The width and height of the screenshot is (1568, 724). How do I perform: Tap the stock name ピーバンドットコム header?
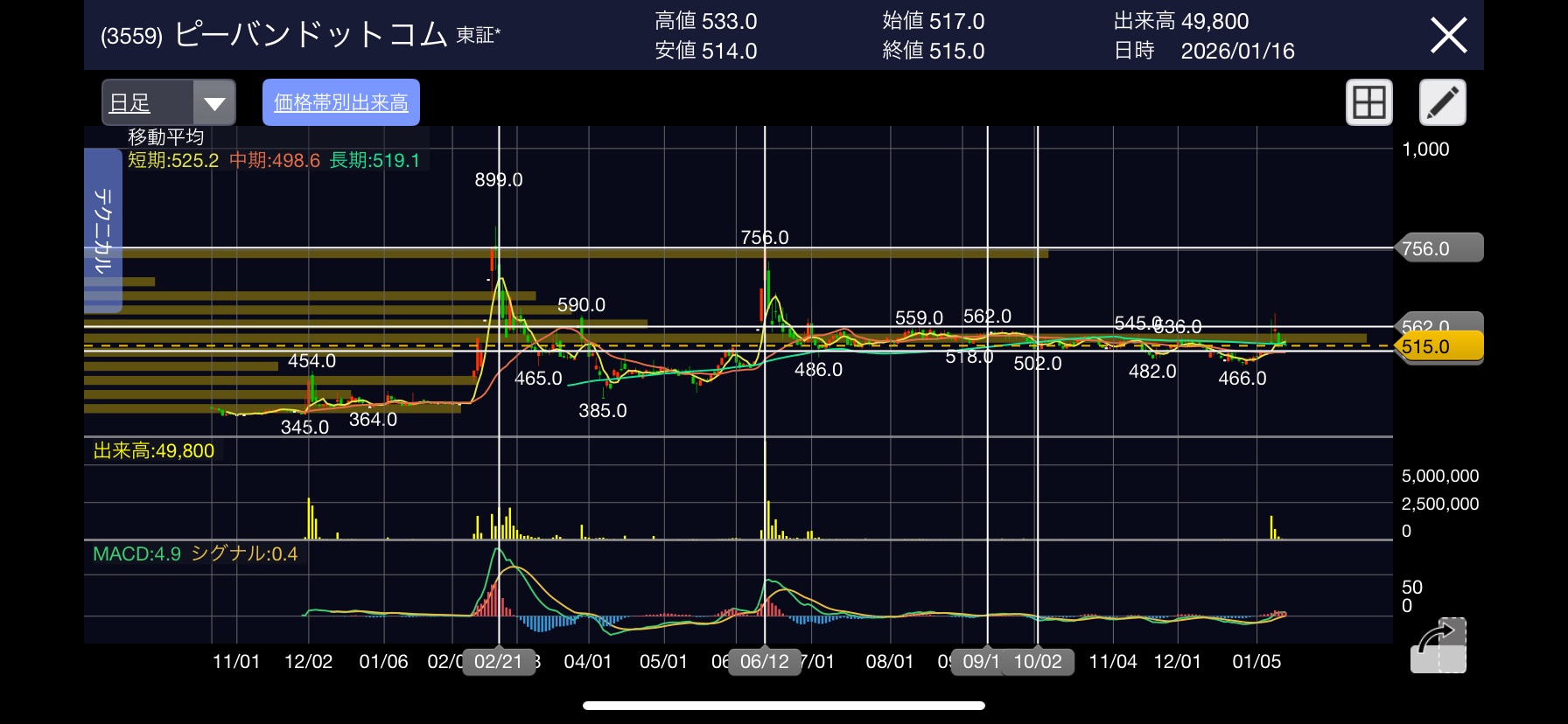[x=311, y=35]
